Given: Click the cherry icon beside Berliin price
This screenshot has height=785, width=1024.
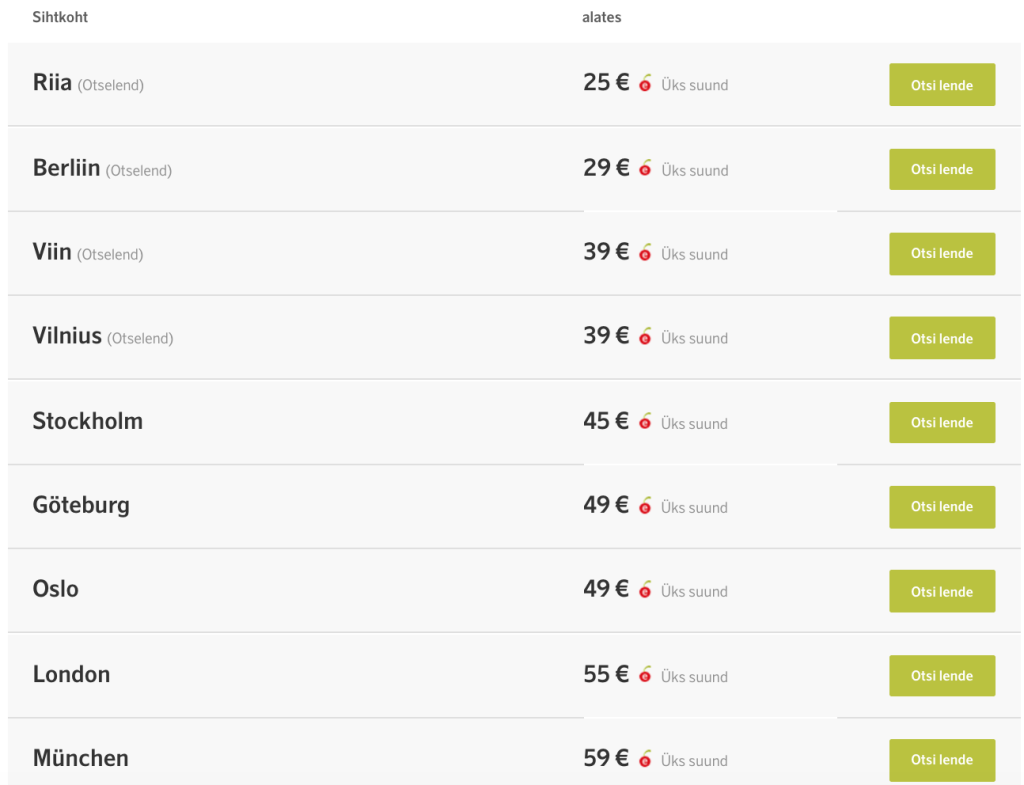Looking at the screenshot, I should (645, 169).
